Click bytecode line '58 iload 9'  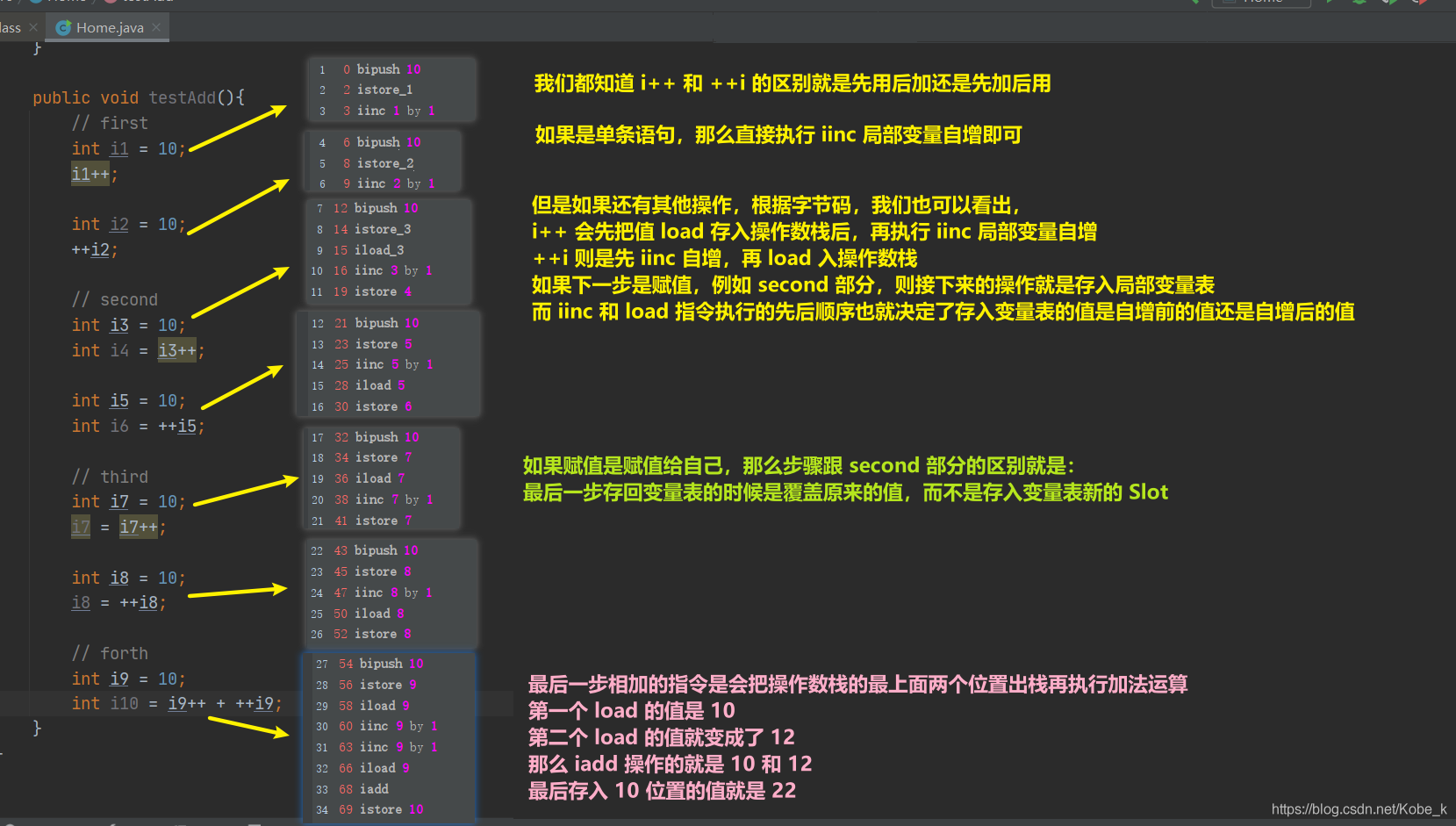[375, 706]
